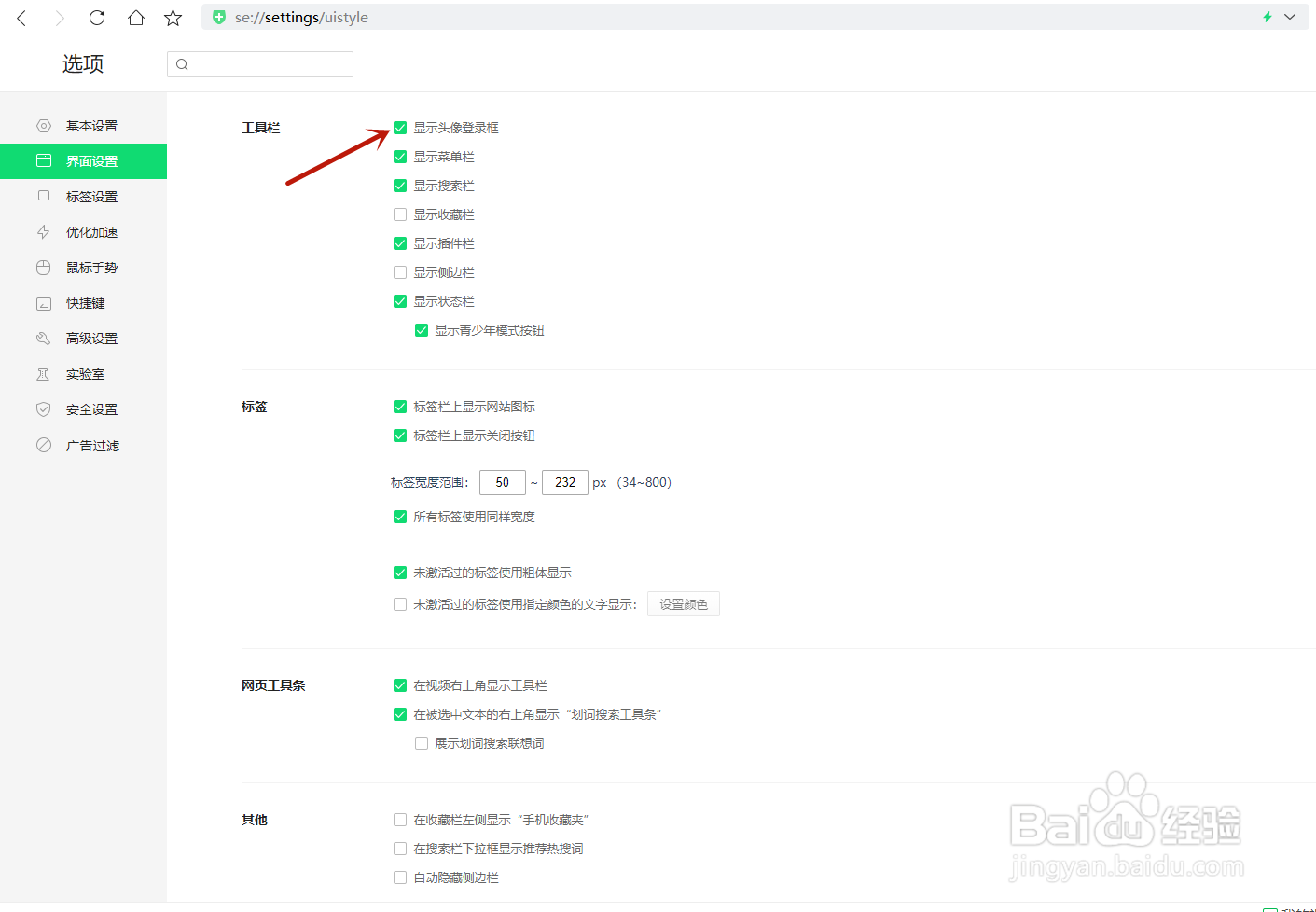Bookmark this page via the star icon
Viewport: 1316px width, 912px height.
(x=173, y=17)
